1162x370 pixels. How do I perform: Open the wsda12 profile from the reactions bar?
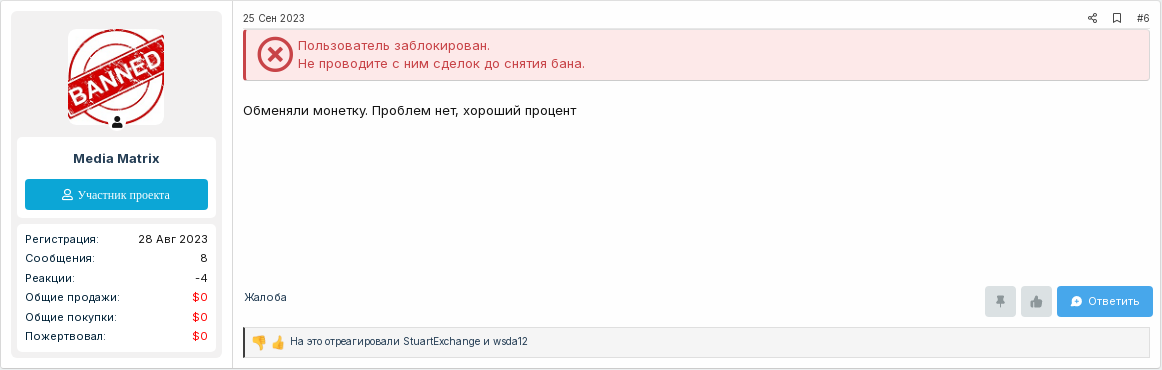[510, 342]
